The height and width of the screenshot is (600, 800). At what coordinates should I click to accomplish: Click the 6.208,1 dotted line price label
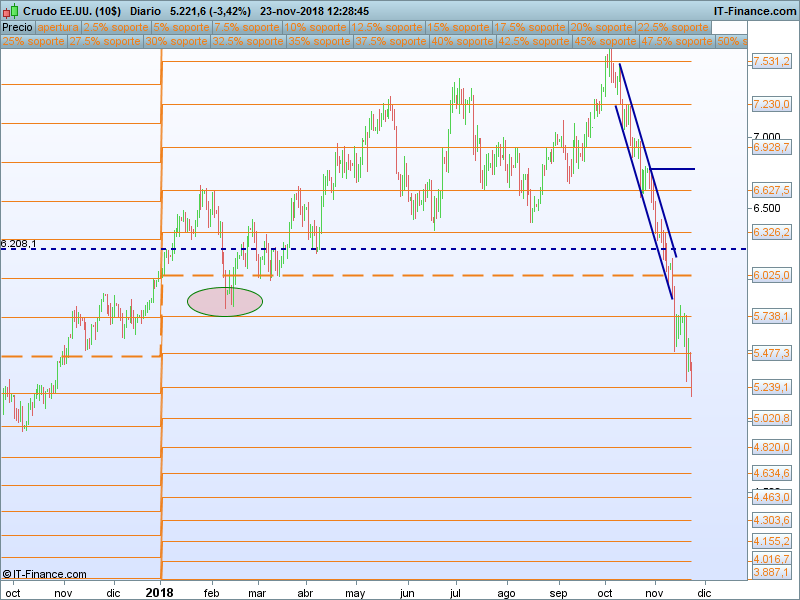[x=19, y=244]
